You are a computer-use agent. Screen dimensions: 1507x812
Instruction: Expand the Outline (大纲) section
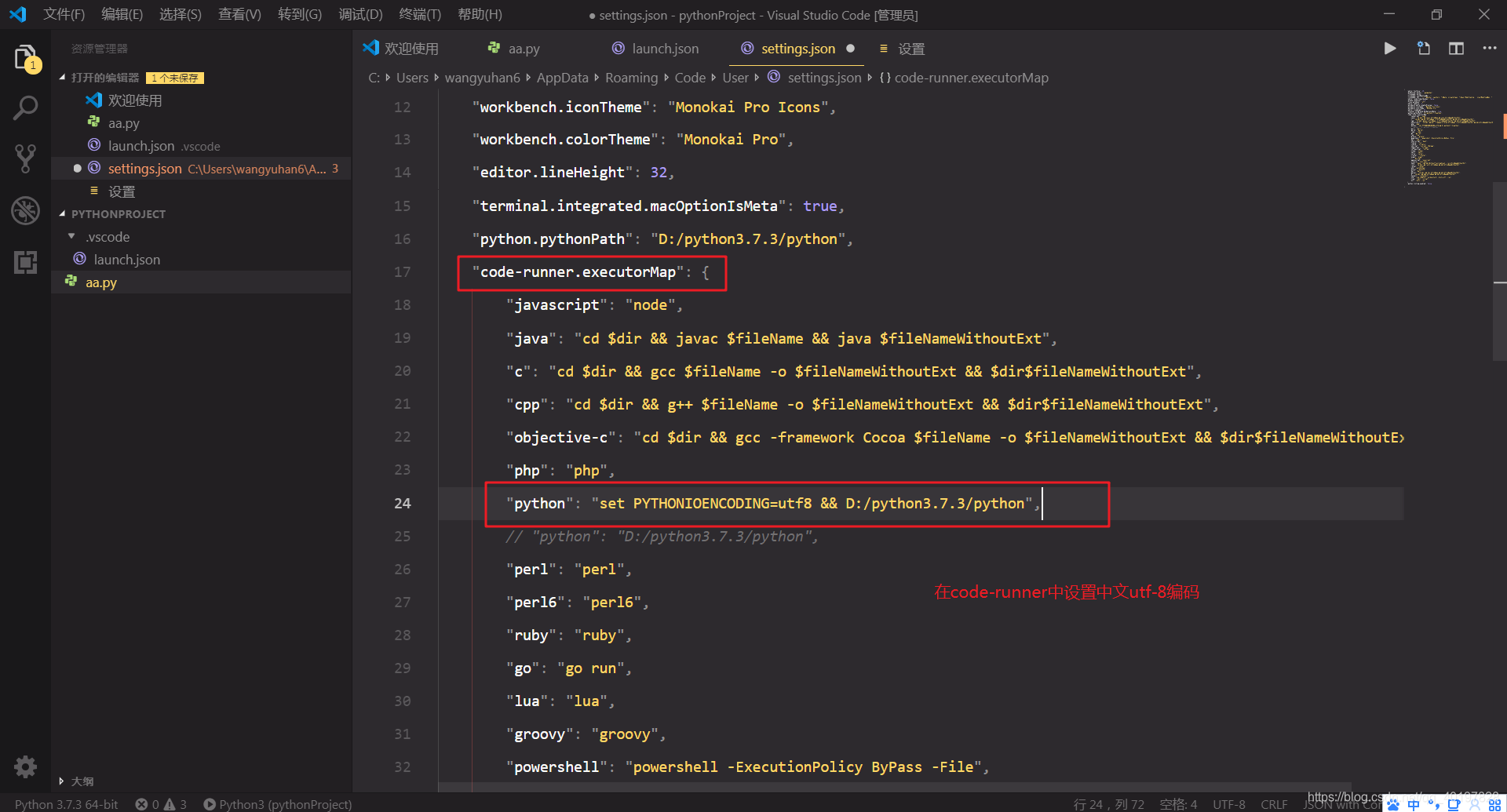click(62, 781)
